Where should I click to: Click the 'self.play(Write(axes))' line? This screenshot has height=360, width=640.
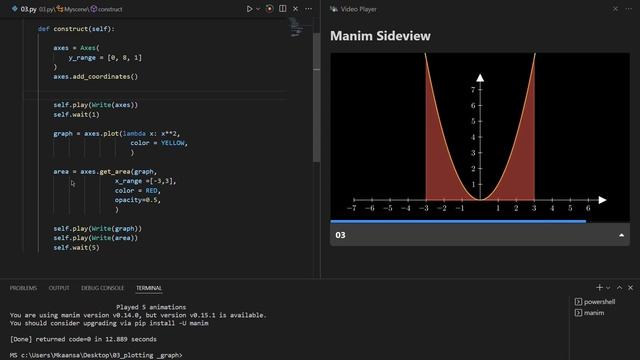[x=96, y=105]
